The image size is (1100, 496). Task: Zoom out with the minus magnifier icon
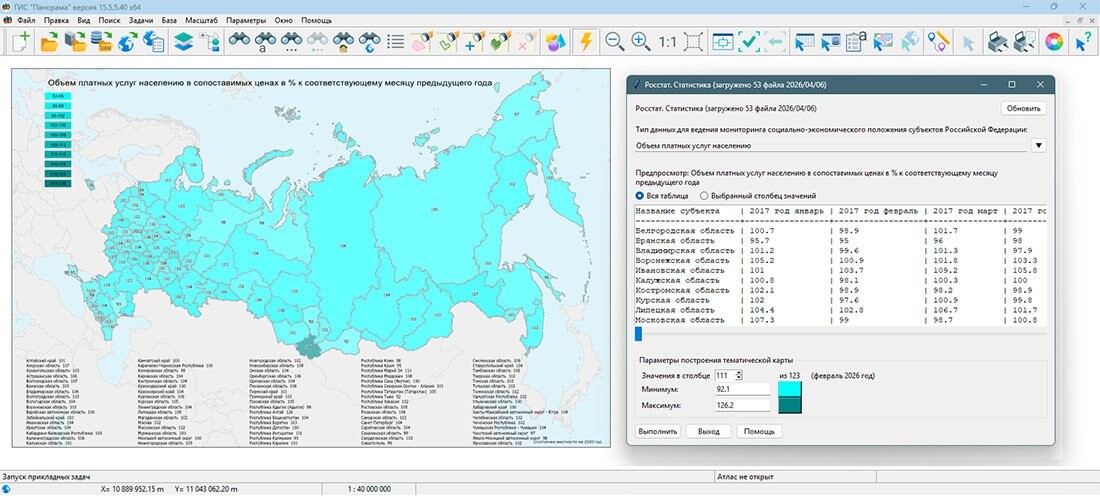[x=615, y=41]
